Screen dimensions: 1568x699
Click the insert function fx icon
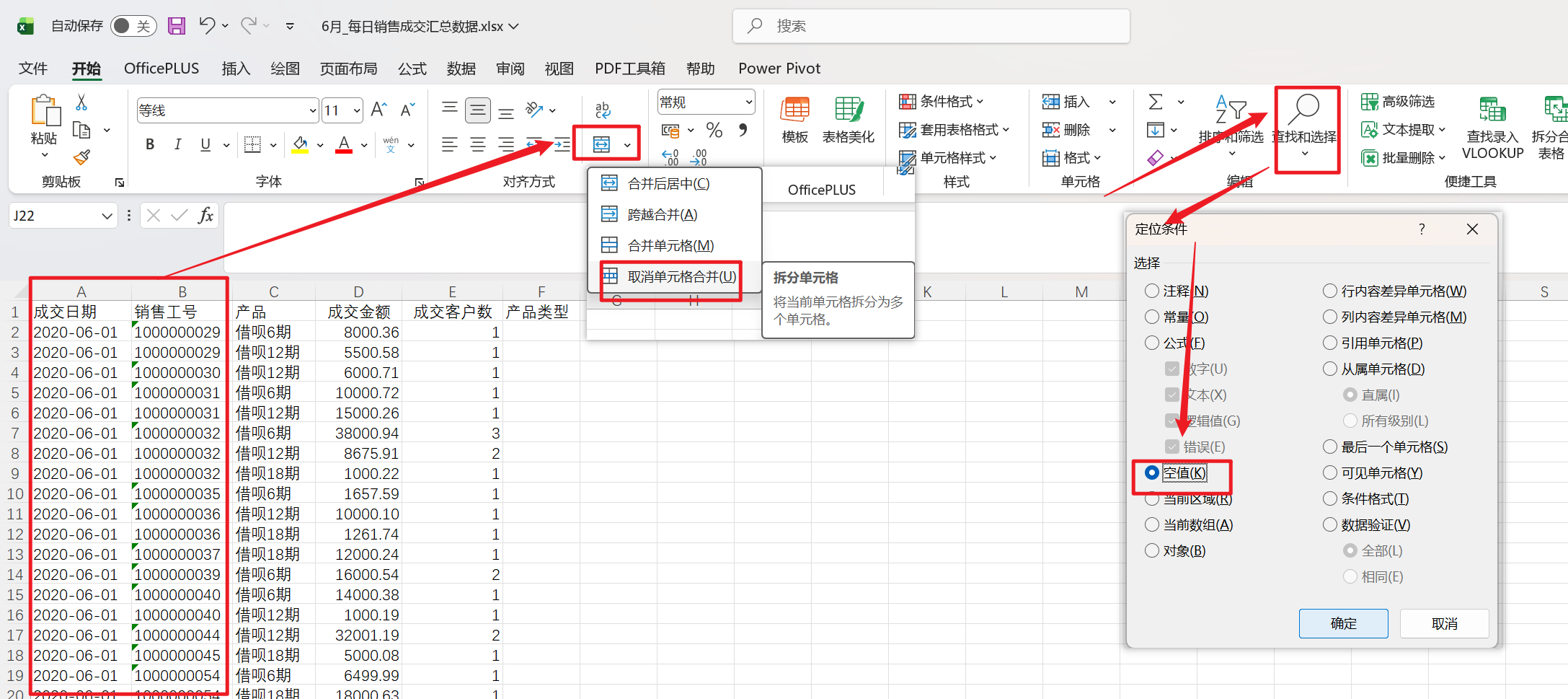[x=206, y=215]
